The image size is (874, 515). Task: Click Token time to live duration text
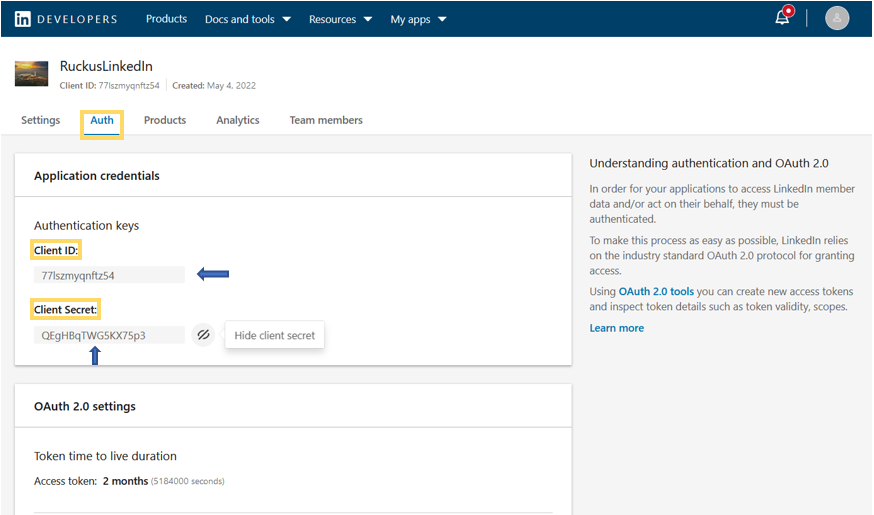(x=105, y=456)
